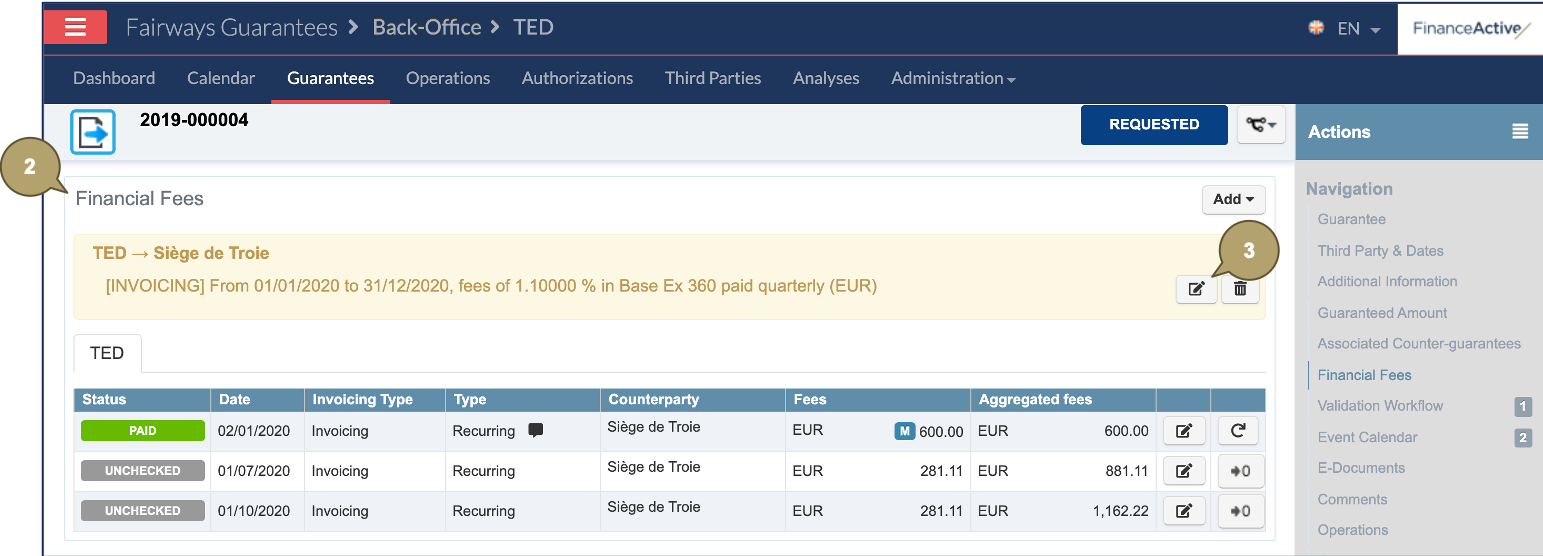Click the blue M badge on fee
This screenshot has height=556, width=1543.
tap(904, 431)
